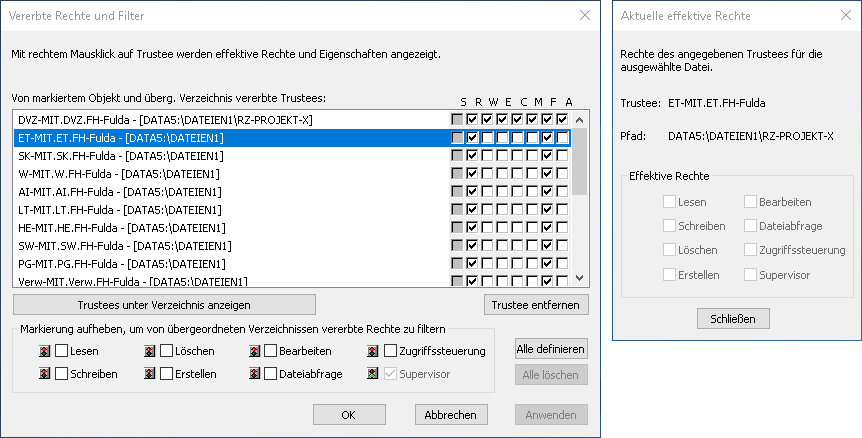Click the icon next to Zugriffssteuerung filter
862x438 pixels.
375,351
